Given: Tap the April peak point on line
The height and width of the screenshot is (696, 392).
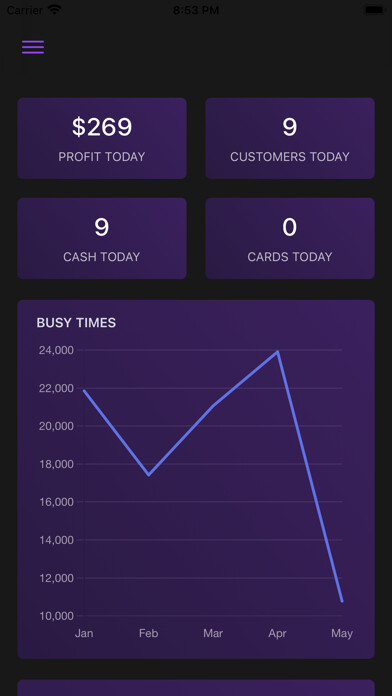Looking at the screenshot, I should point(277,352).
